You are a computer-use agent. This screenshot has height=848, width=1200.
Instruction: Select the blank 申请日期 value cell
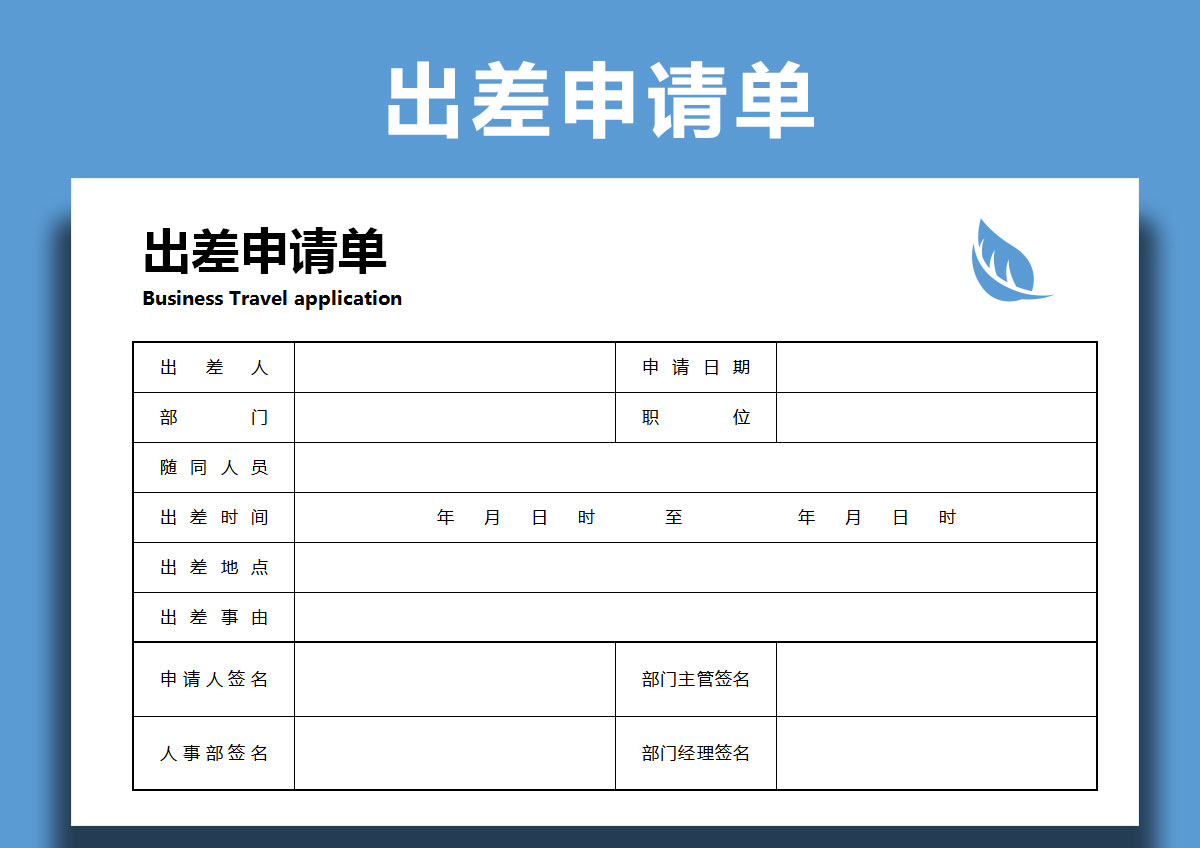[936, 368]
